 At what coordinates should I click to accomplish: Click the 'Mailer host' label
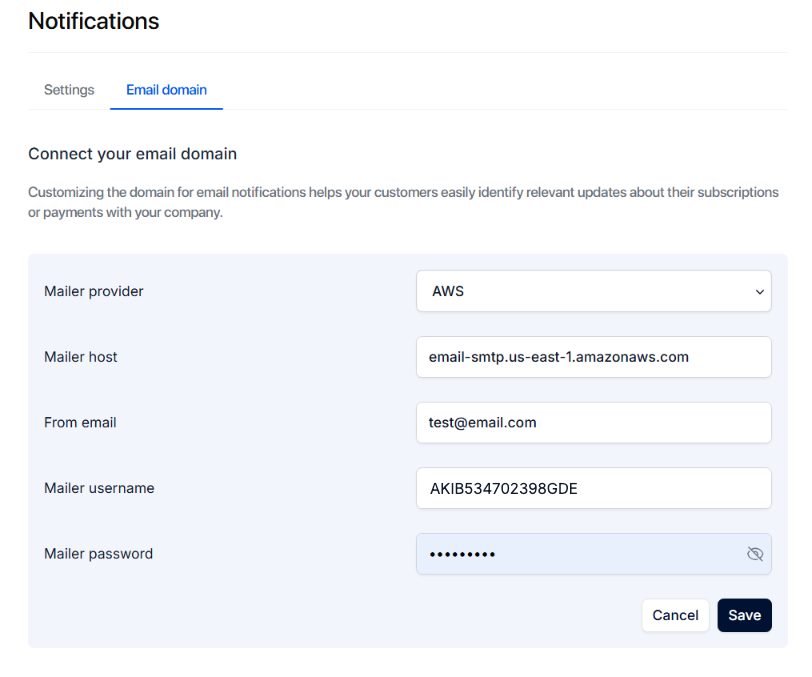click(x=81, y=357)
